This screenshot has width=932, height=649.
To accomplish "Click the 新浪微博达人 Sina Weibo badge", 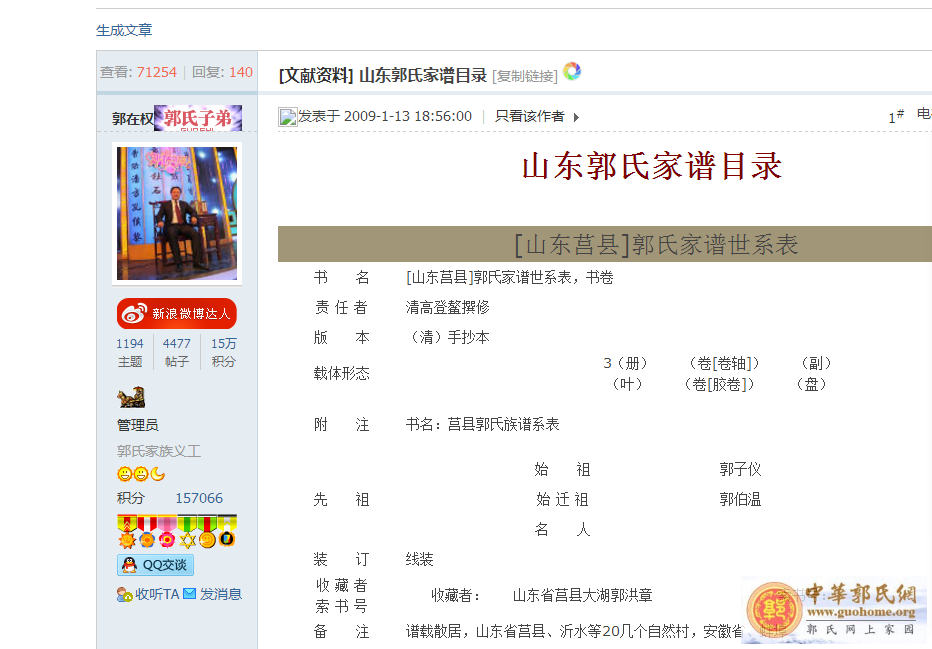I will tap(176, 313).
